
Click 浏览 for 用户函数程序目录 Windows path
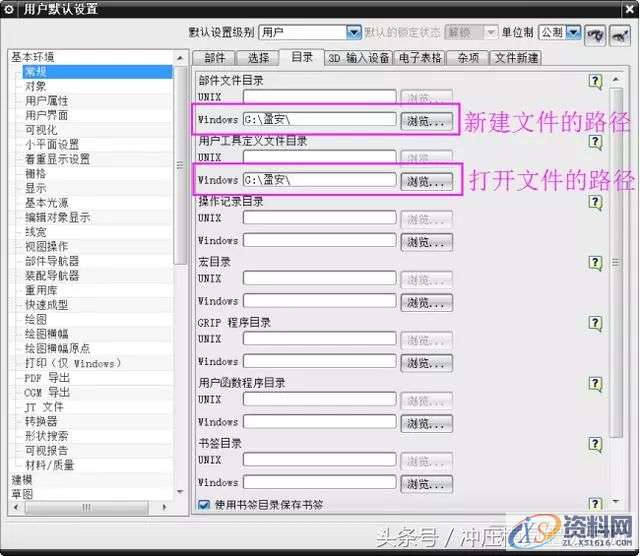pyautogui.click(x=427, y=423)
